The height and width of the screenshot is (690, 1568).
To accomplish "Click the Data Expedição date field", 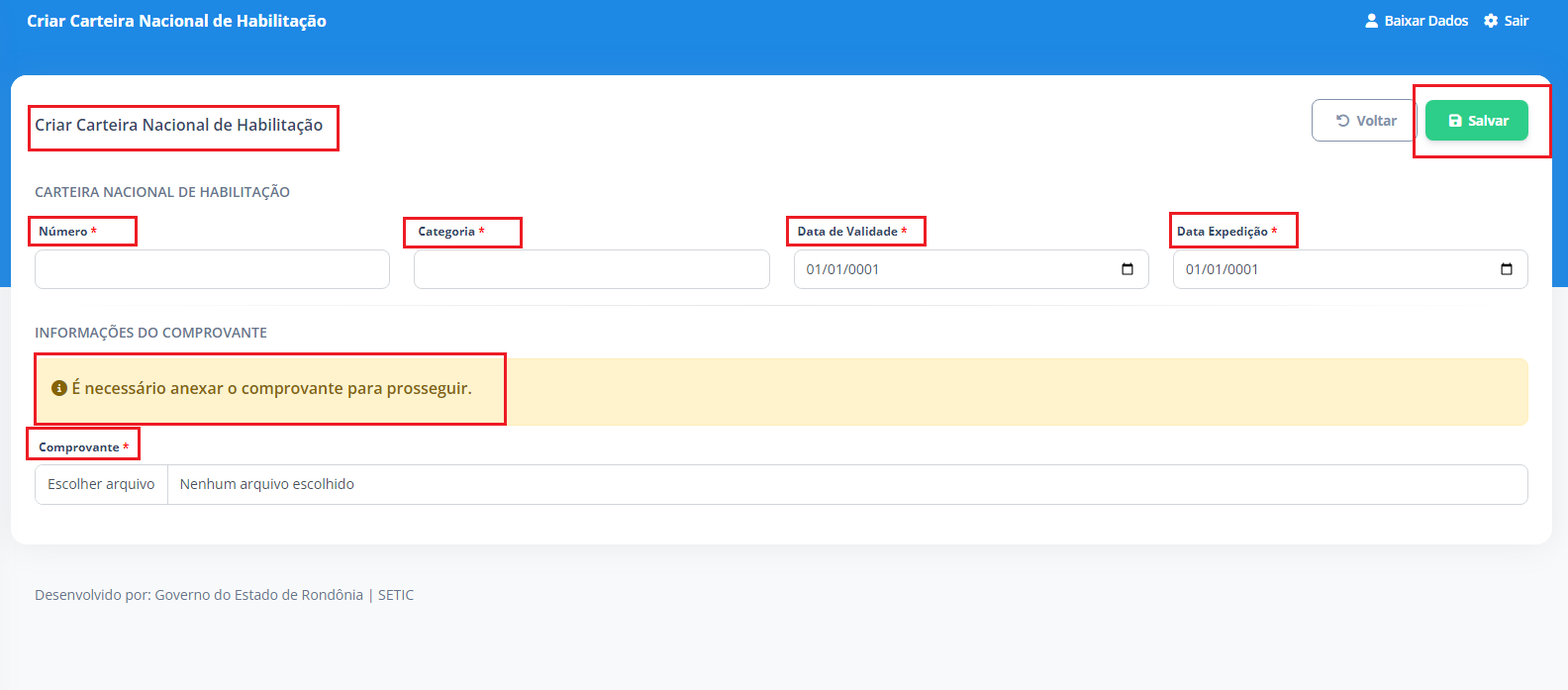I will 1350,269.
